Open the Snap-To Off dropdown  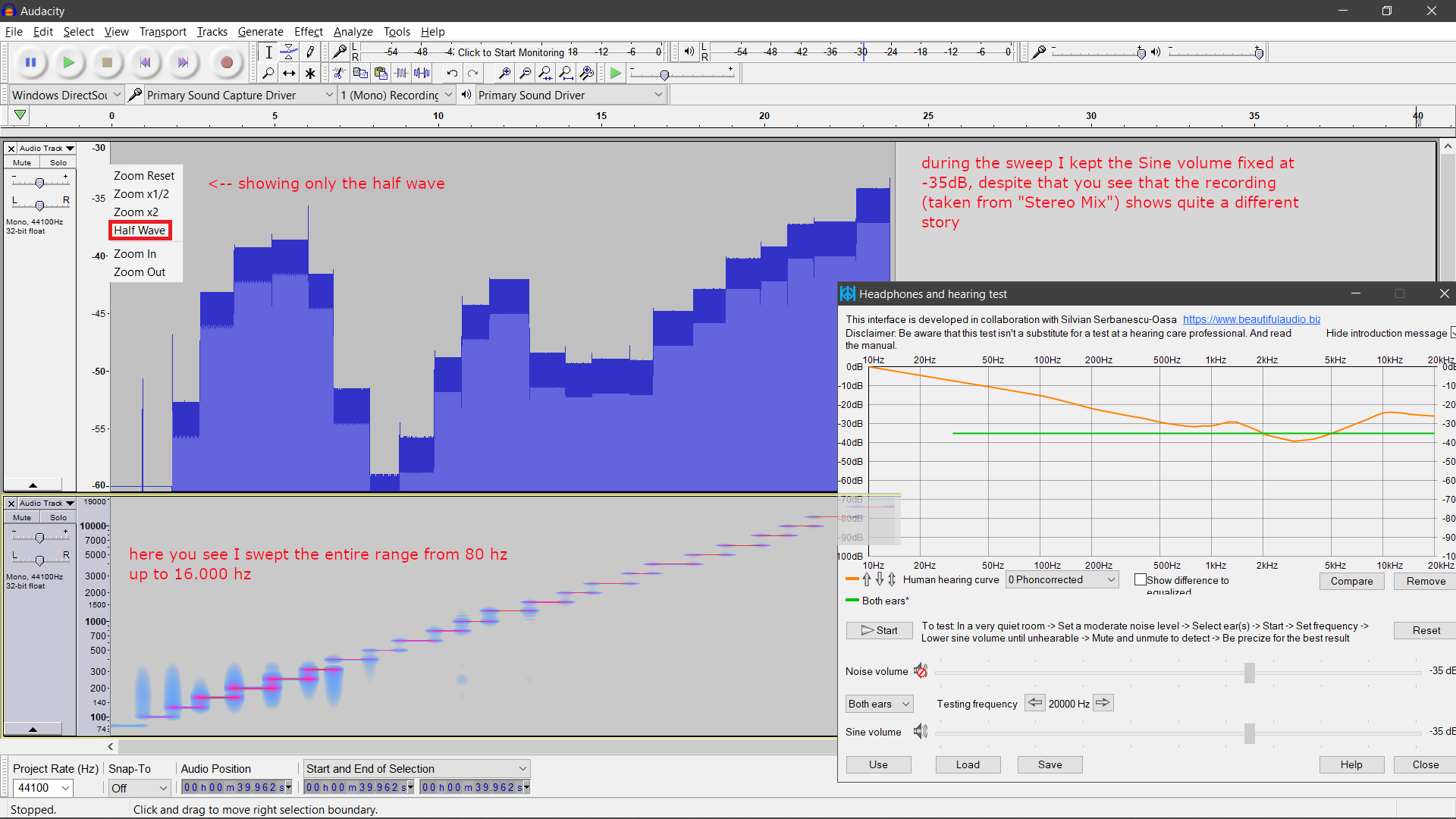point(139,788)
